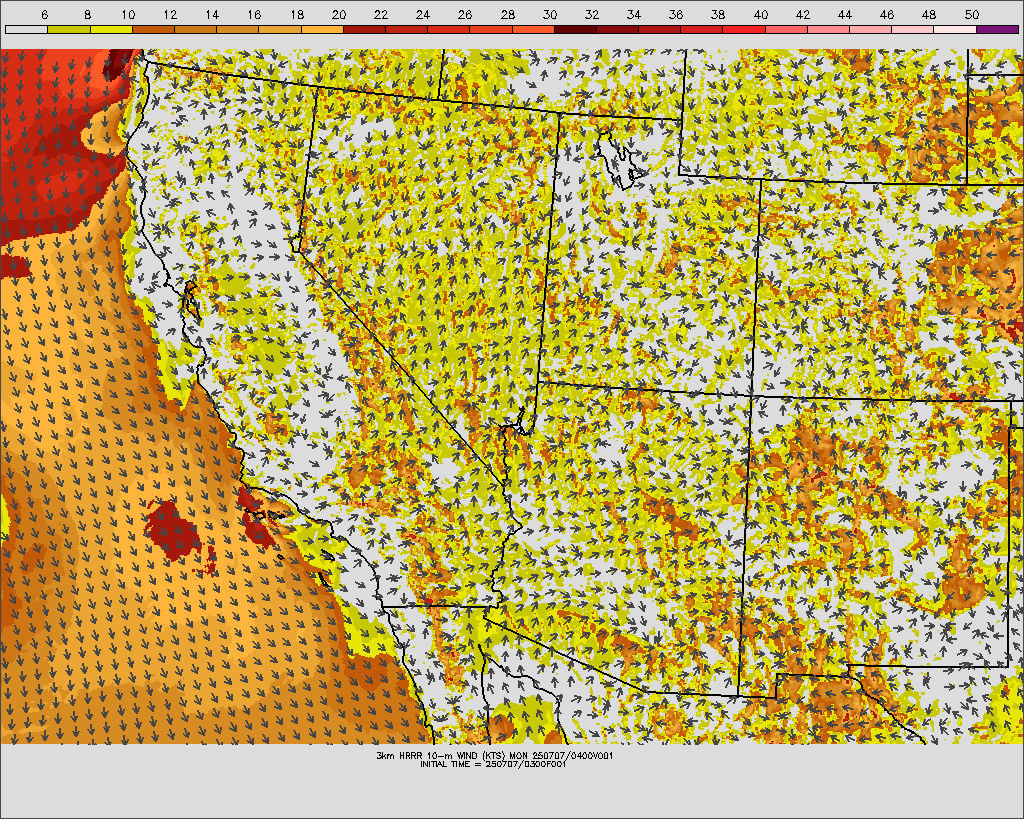Click the legend swatch between 14 and 16
Screen dimensions: 1024x819
click(x=238, y=29)
